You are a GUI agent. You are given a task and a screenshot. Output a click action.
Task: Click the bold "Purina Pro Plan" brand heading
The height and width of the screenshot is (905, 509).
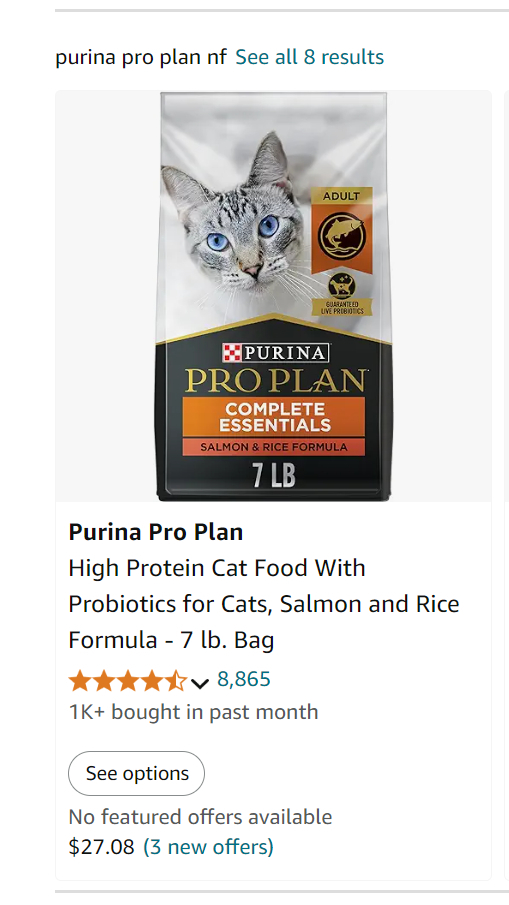156,532
